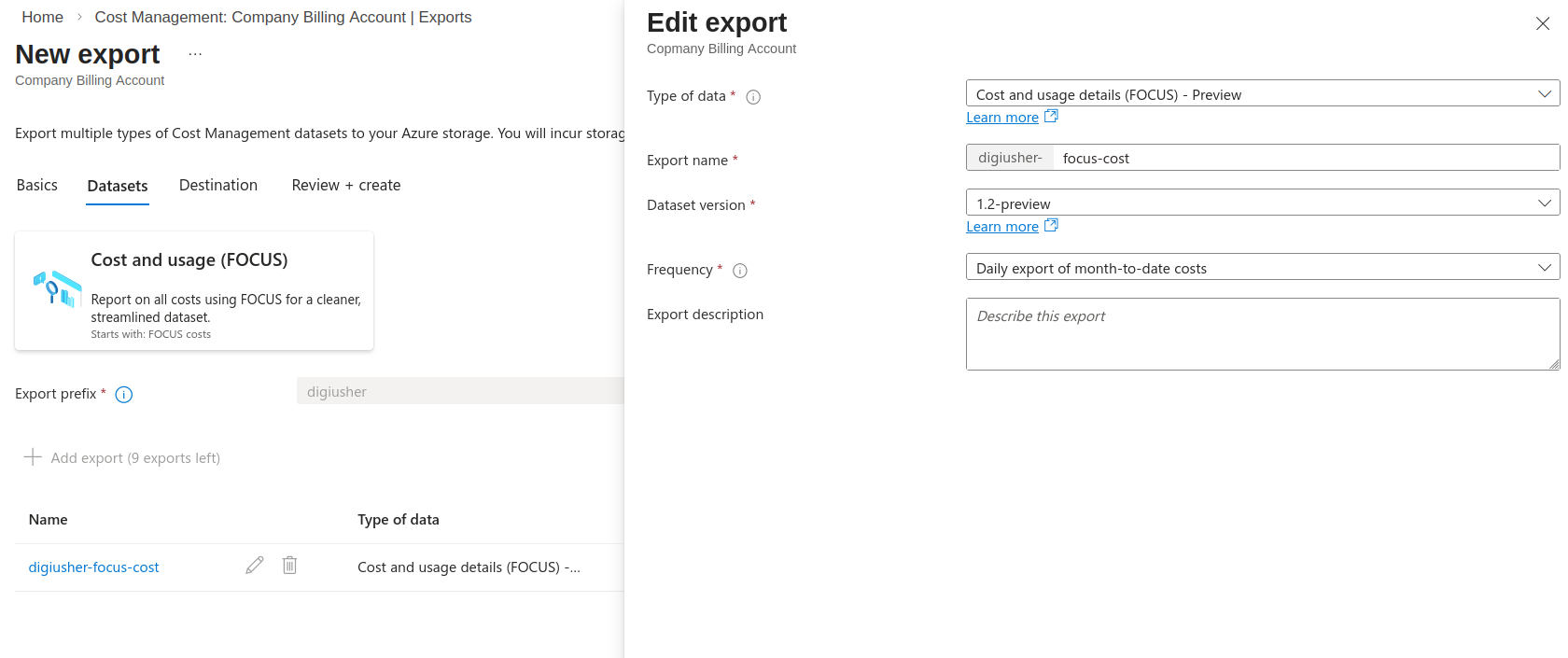Open Cost Management Exports breadcrumb
The width and height of the screenshot is (1568, 658).
[283, 18]
